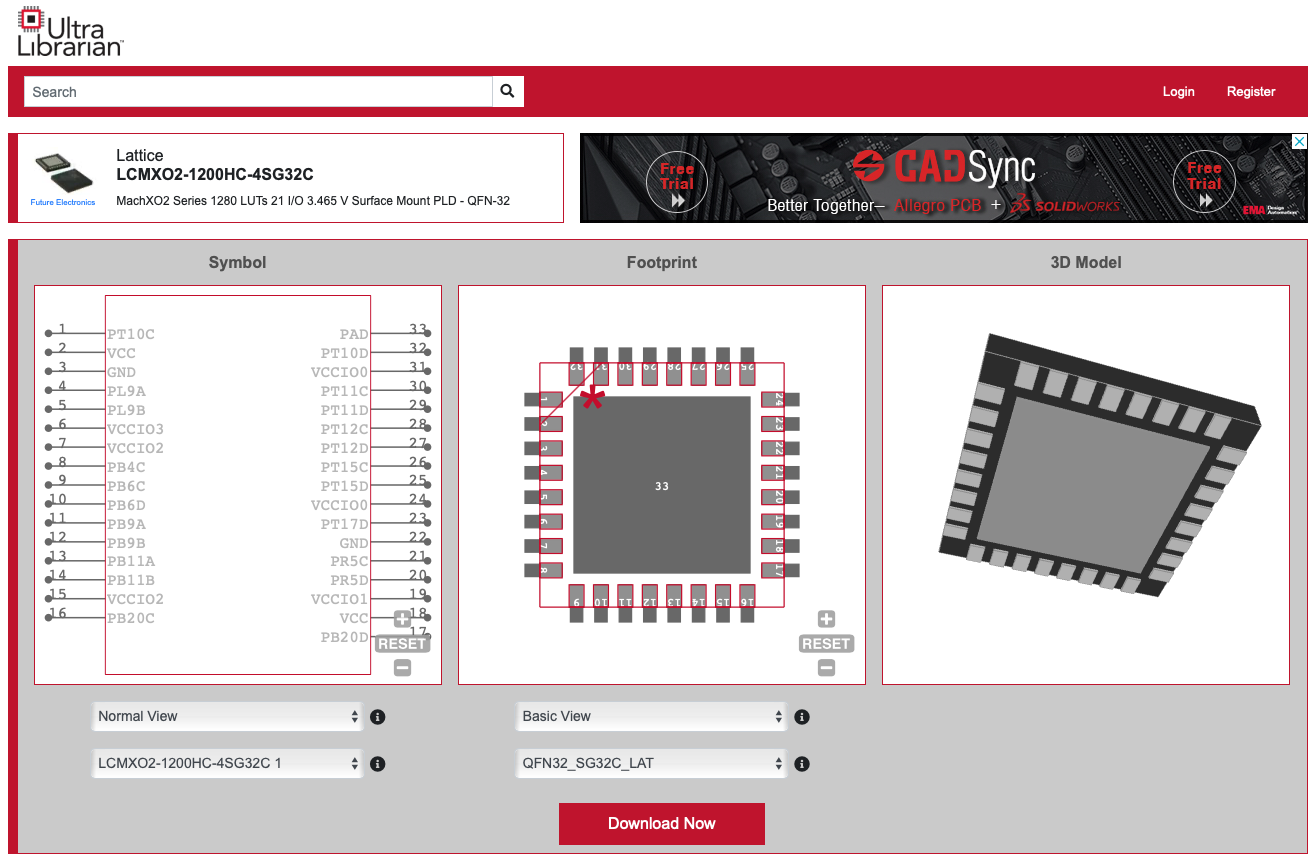This screenshot has width=1313, height=860.
Task: Click the PT11C pin label in symbol
Action: (x=344, y=391)
